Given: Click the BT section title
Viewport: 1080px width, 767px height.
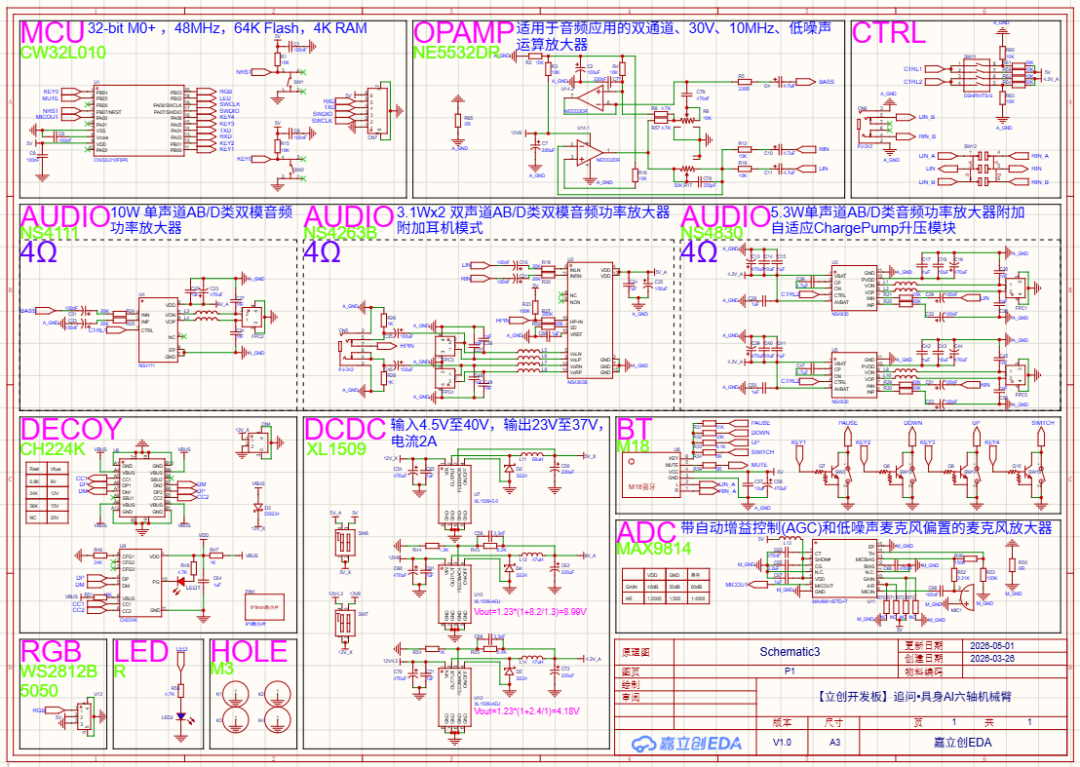Looking at the screenshot, I should (633, 430).
